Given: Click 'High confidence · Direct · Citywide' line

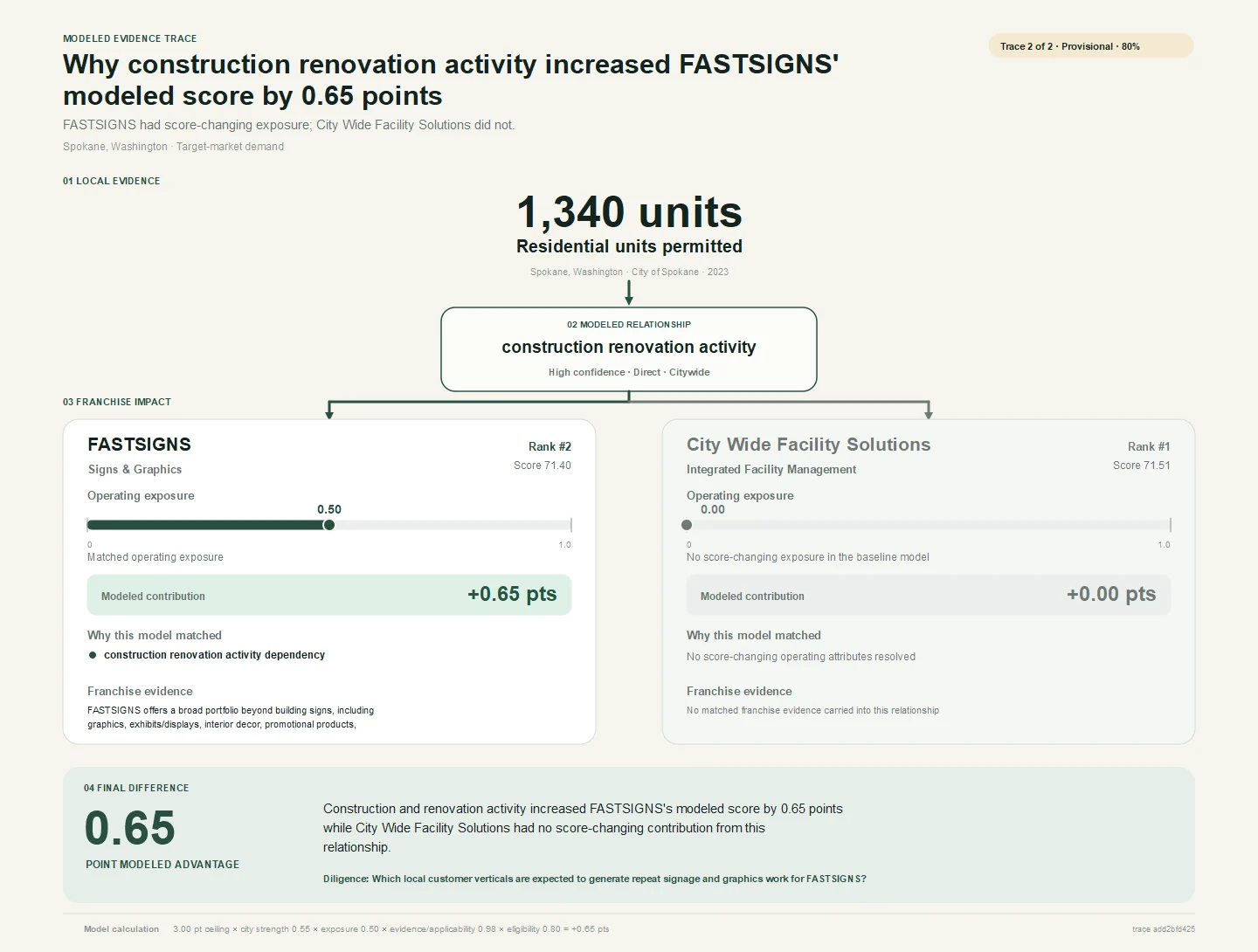Looking at the screenshot, I should coord(629,372).
